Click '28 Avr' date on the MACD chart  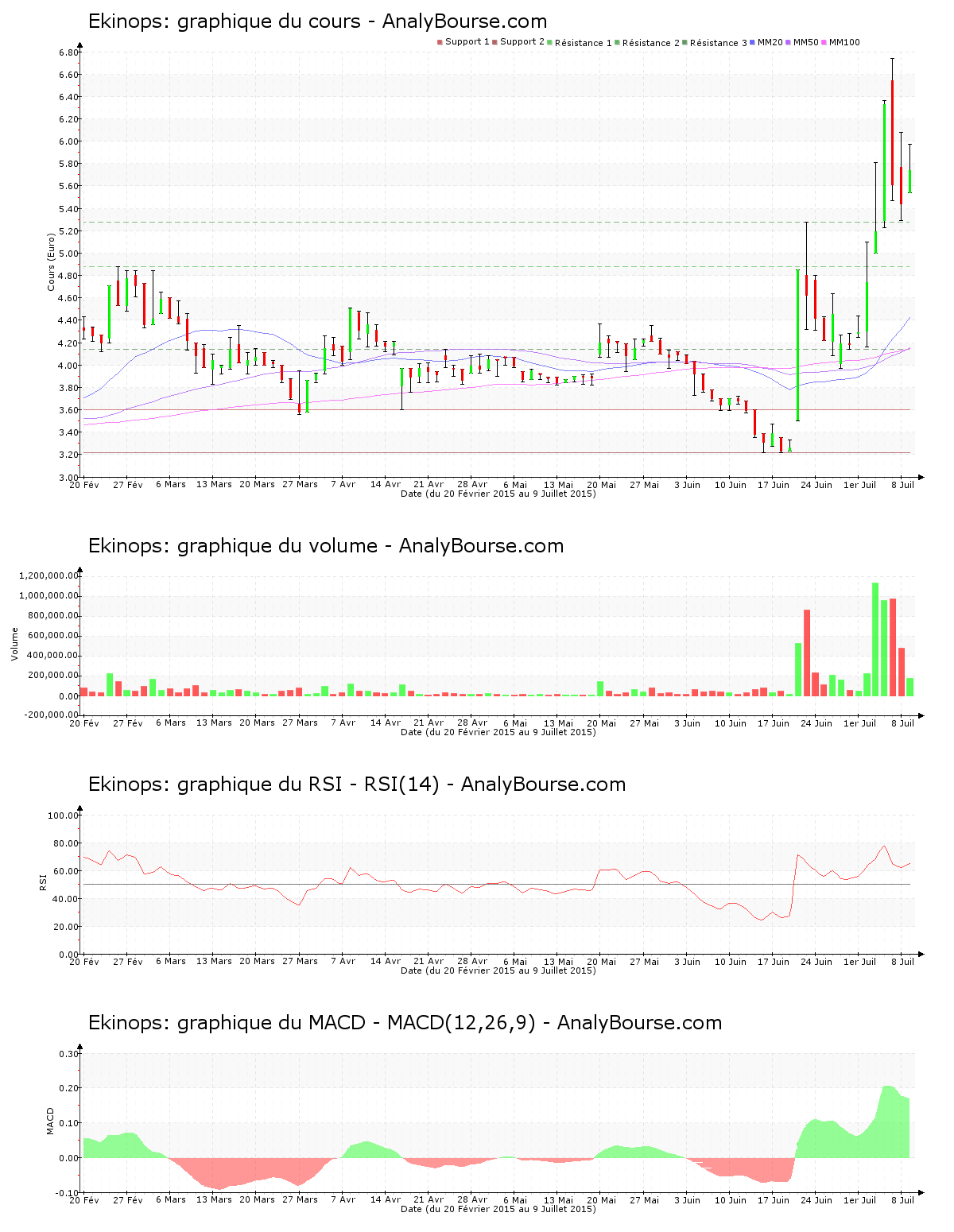pos(472,1199)
